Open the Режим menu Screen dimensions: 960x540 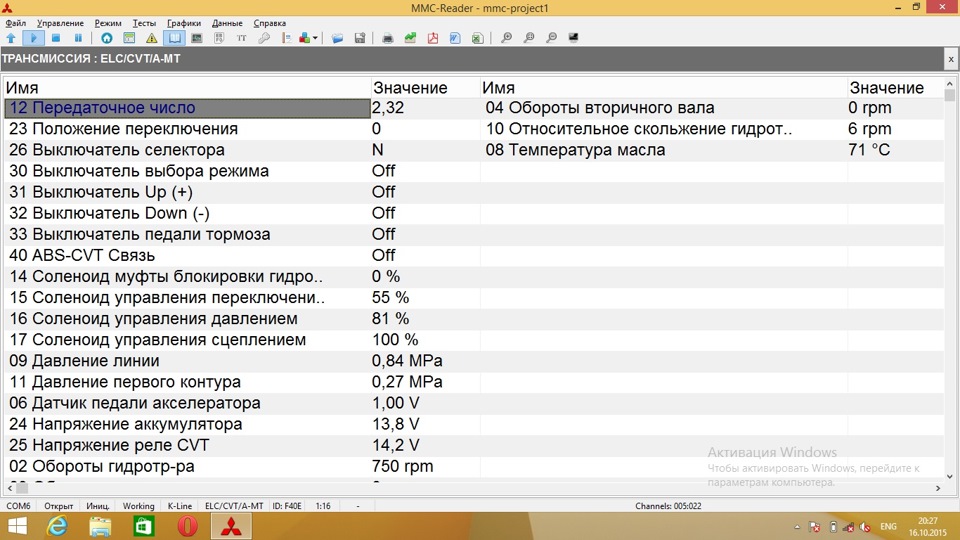tap(108, 23)
